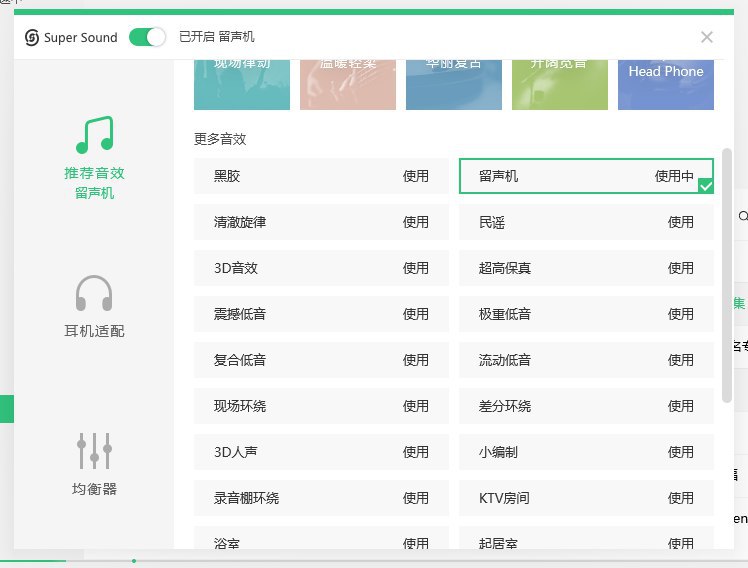Apply the KTV房间 effect
The image size is (748, 568).
pos(680,498)
